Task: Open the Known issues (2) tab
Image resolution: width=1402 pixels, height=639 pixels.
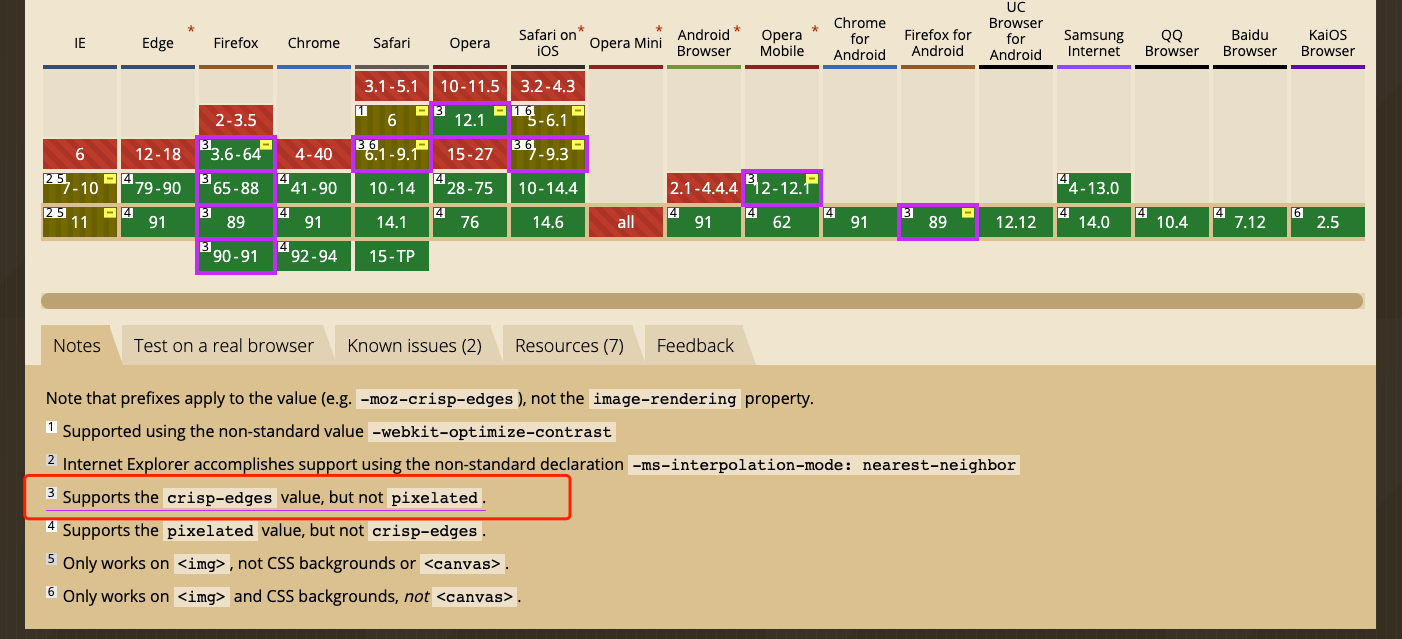Action: [415, 345]
